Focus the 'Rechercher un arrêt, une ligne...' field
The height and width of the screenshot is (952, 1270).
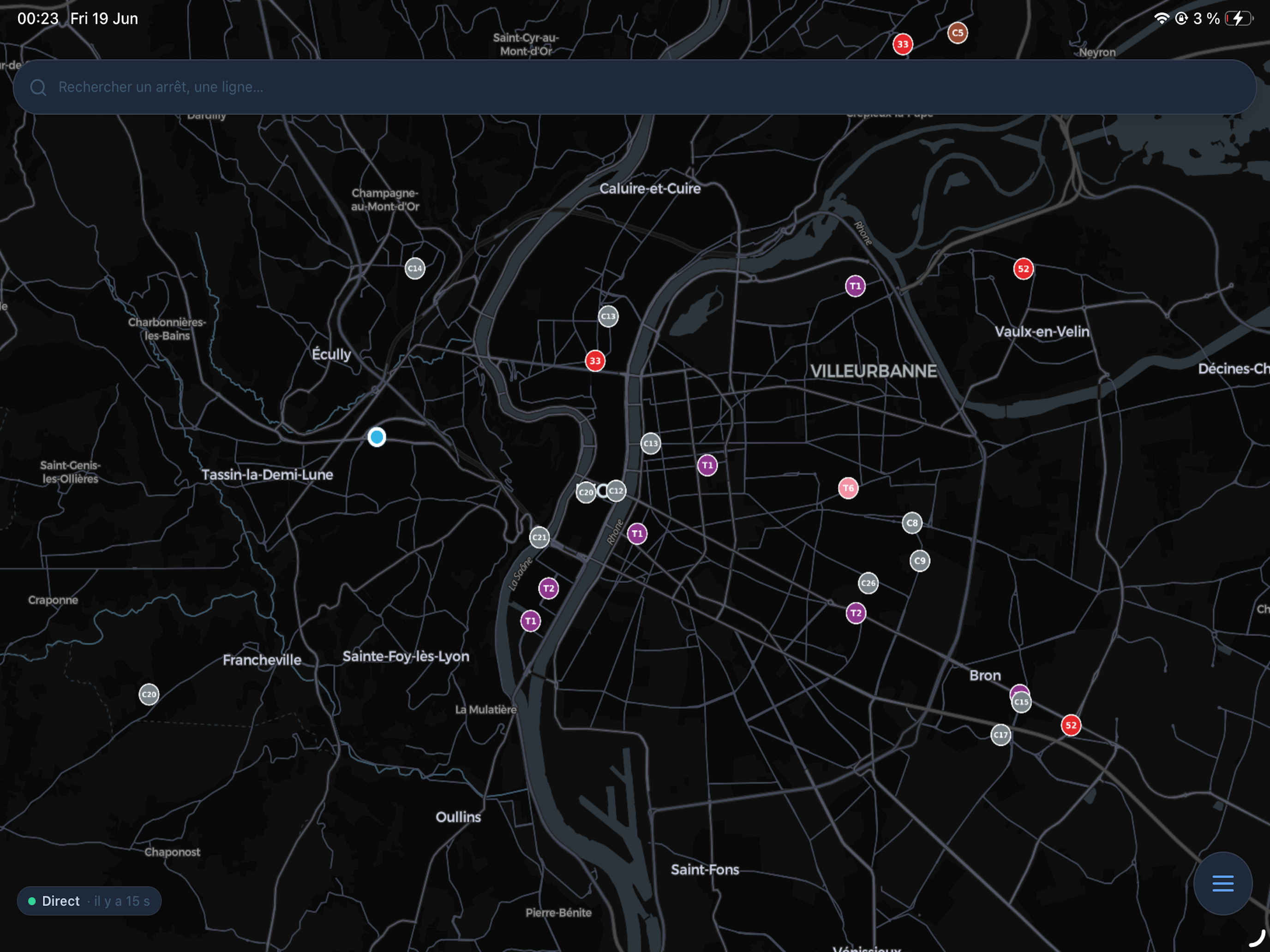(x=634, y=87)
